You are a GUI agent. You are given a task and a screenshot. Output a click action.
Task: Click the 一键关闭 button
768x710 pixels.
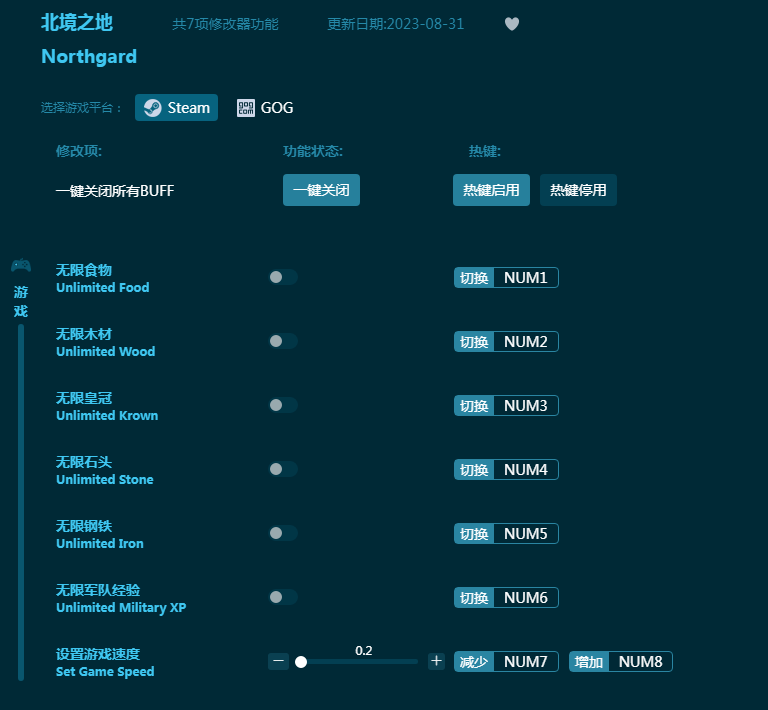[x=321, y=190]
